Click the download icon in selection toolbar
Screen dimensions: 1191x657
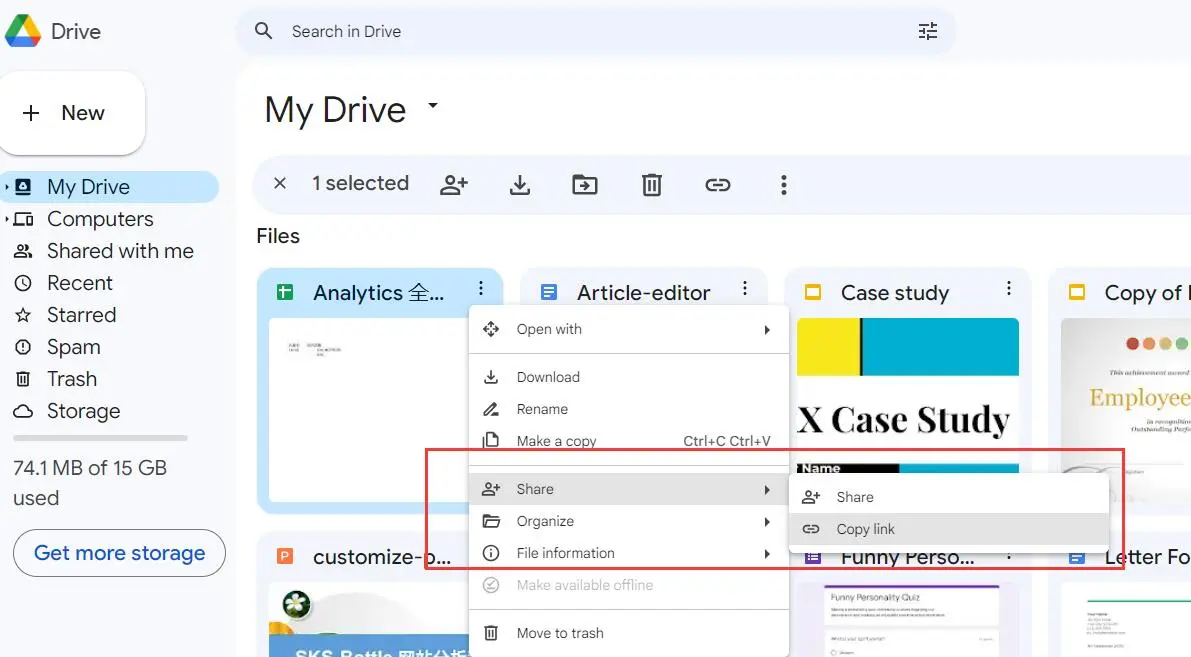(x=520, y=184)
